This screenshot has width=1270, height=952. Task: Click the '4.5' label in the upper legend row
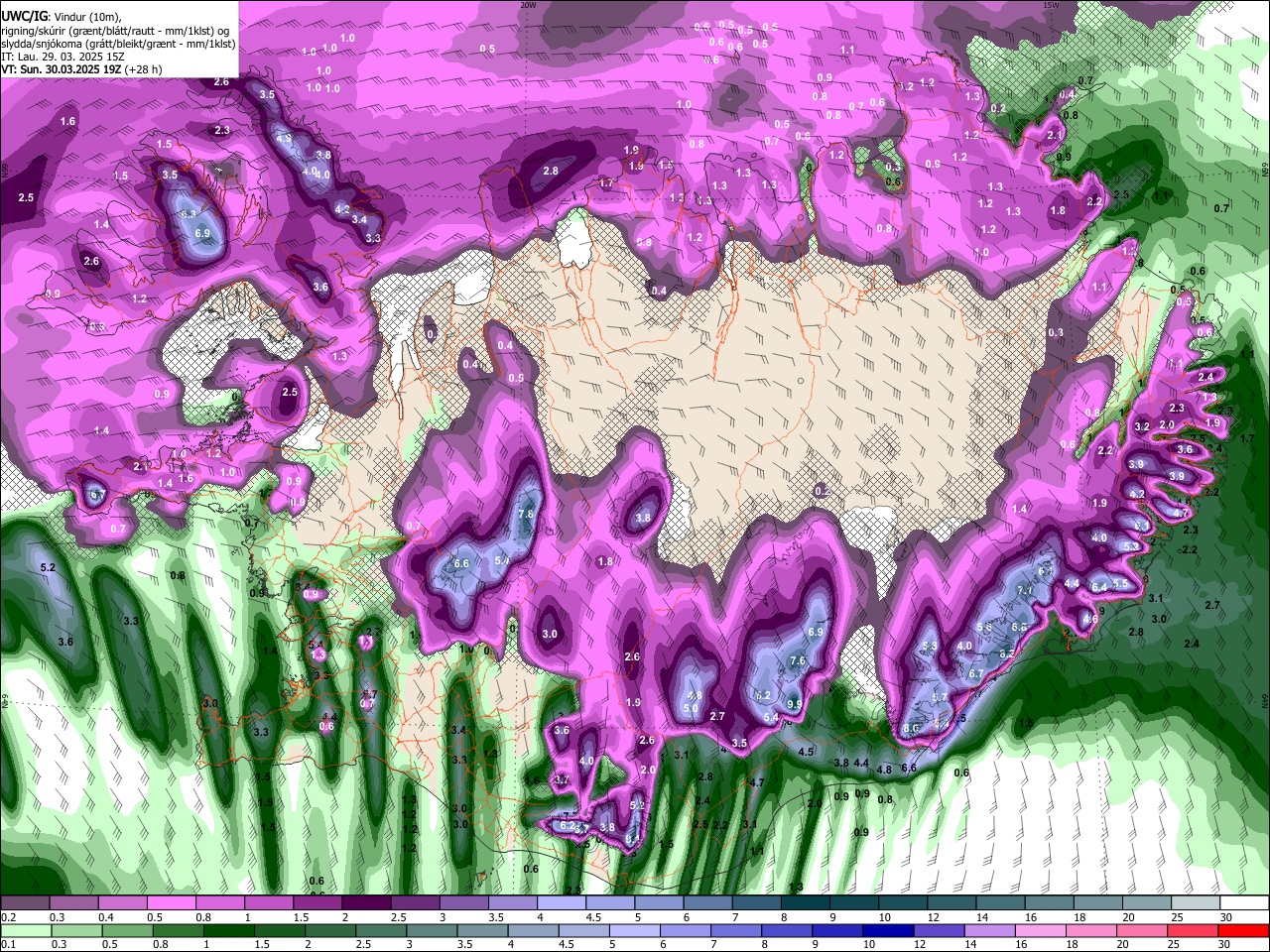coord(594,917)
